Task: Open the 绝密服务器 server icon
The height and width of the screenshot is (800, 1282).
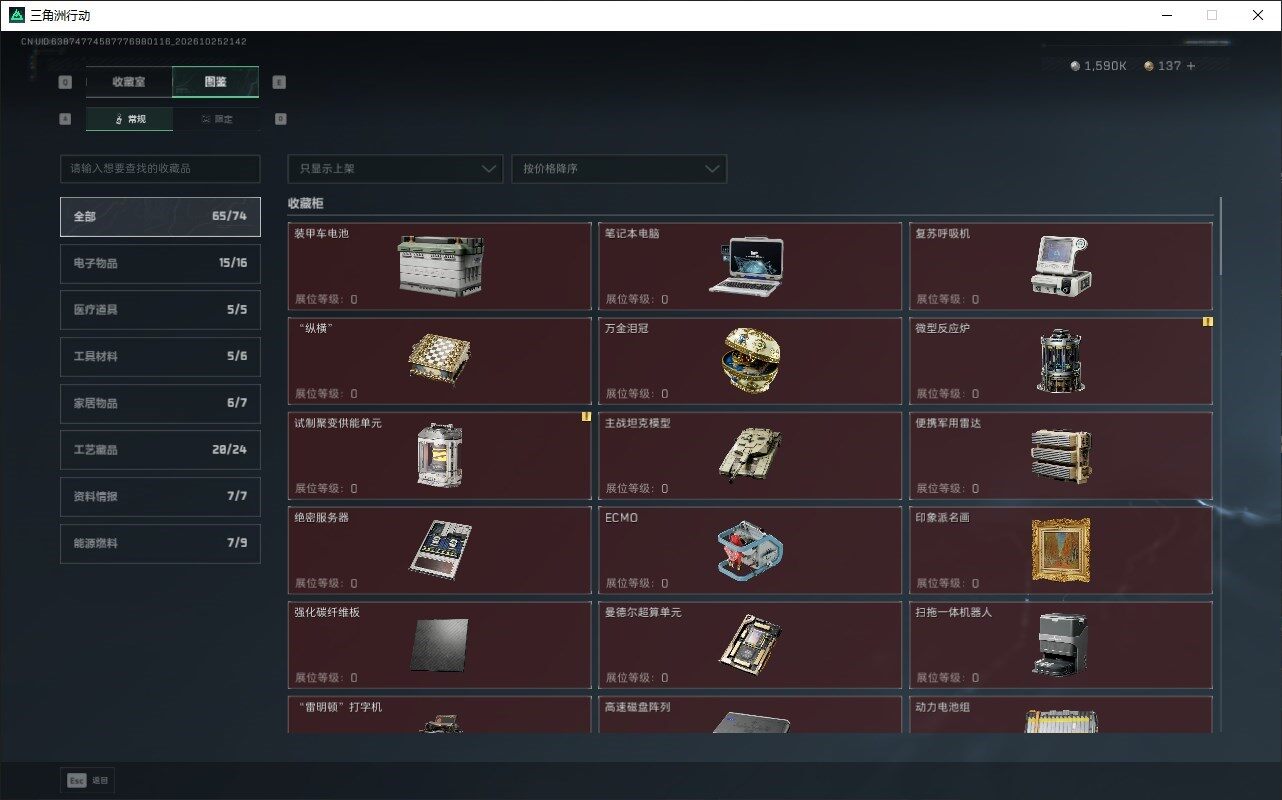Action: click(440, 549)
